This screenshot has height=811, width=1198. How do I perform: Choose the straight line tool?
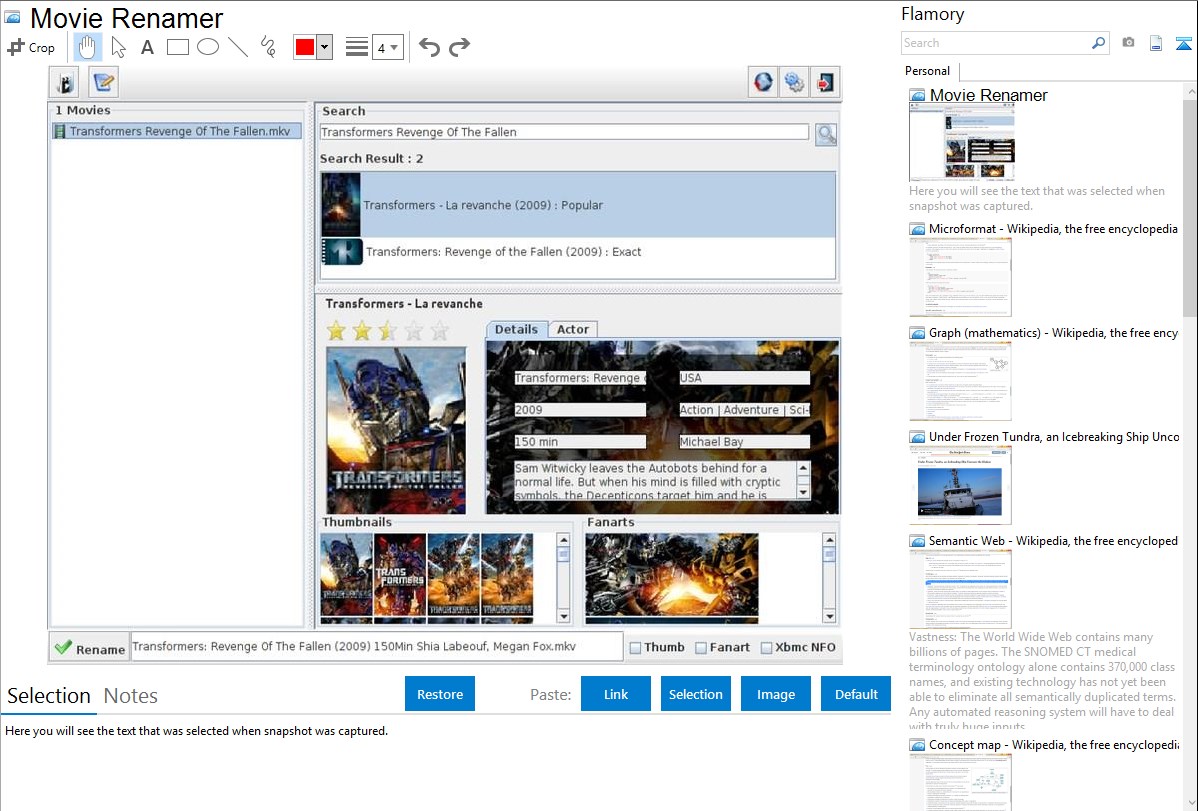(238, 47)
